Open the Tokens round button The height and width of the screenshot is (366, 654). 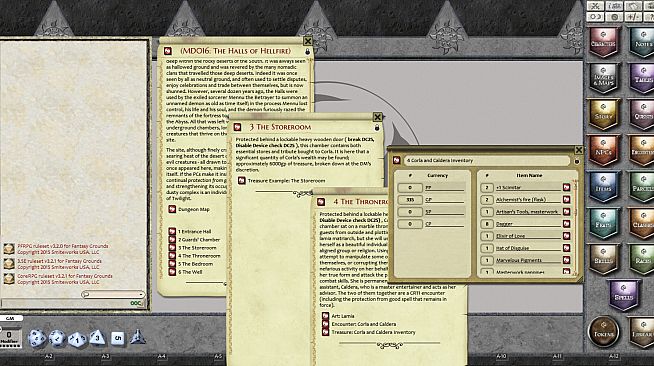point(603,332)
